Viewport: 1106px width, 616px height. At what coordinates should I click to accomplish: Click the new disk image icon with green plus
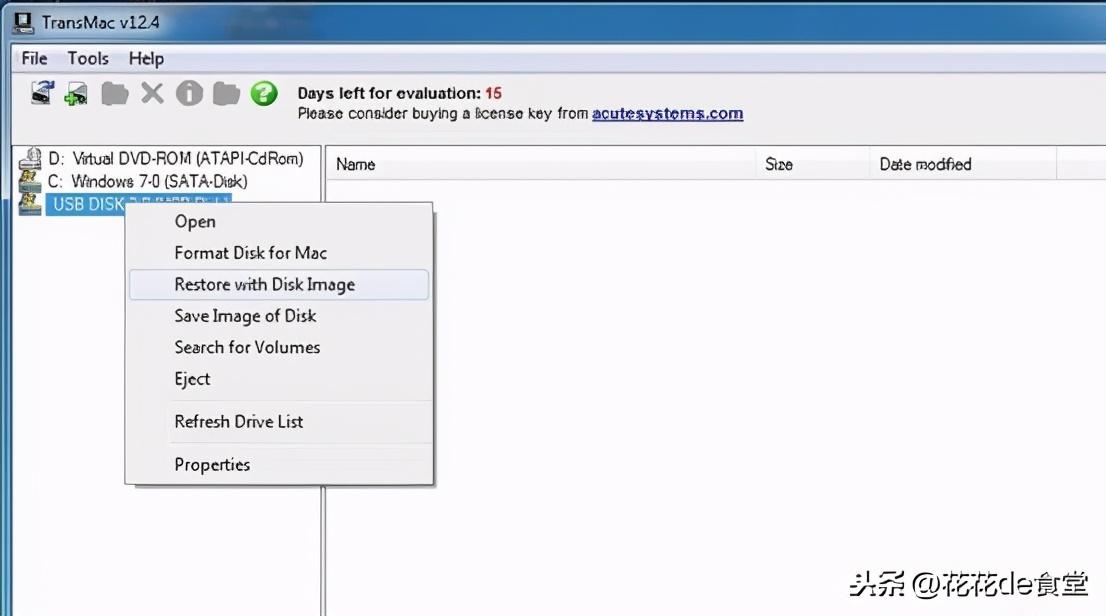[76, 94]
